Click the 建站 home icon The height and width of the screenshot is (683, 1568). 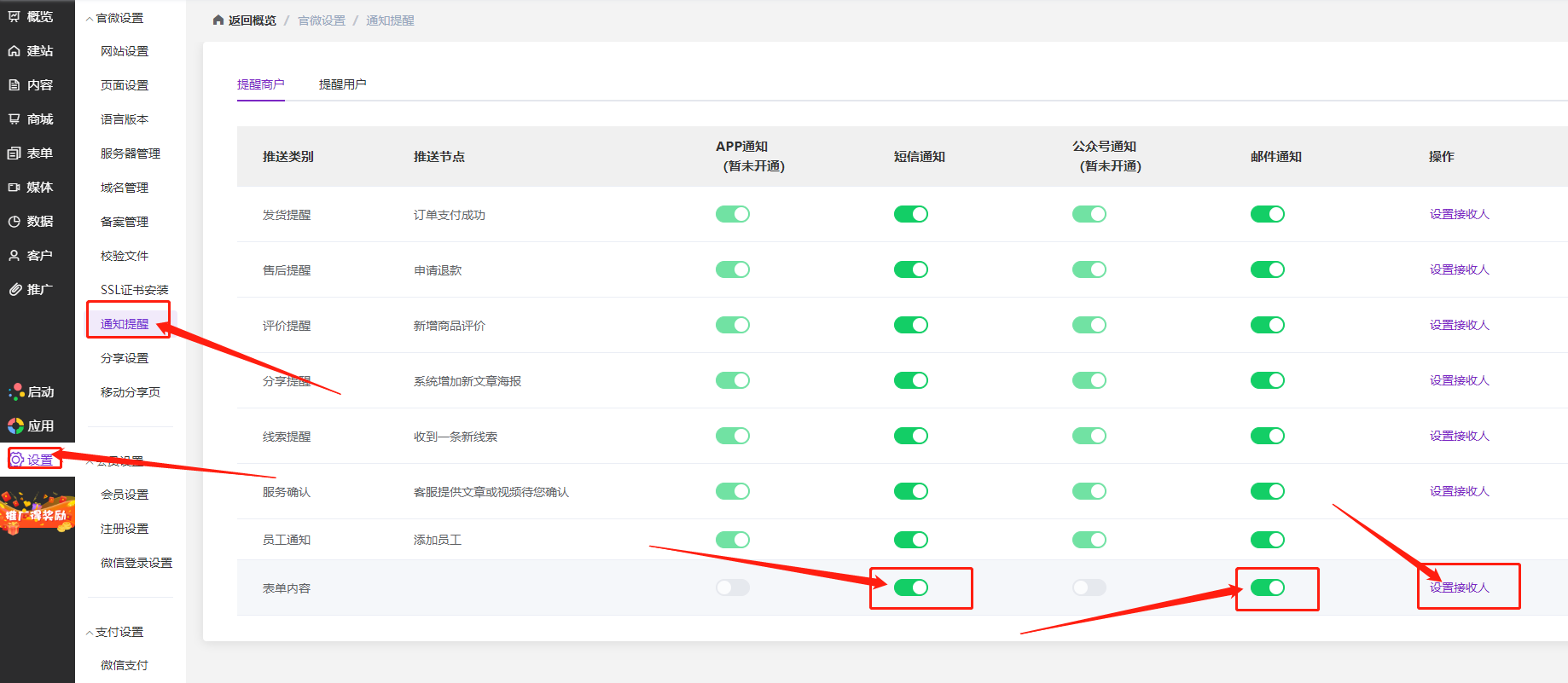pos(15,51)
